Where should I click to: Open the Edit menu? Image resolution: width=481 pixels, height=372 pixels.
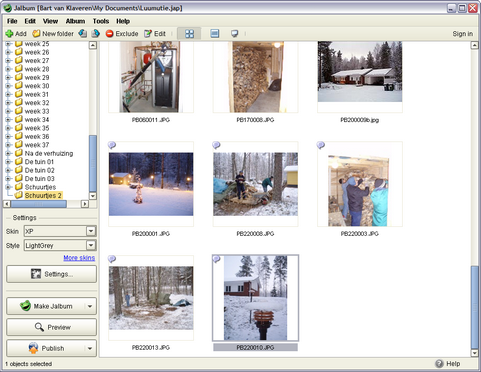pos(30,21)
